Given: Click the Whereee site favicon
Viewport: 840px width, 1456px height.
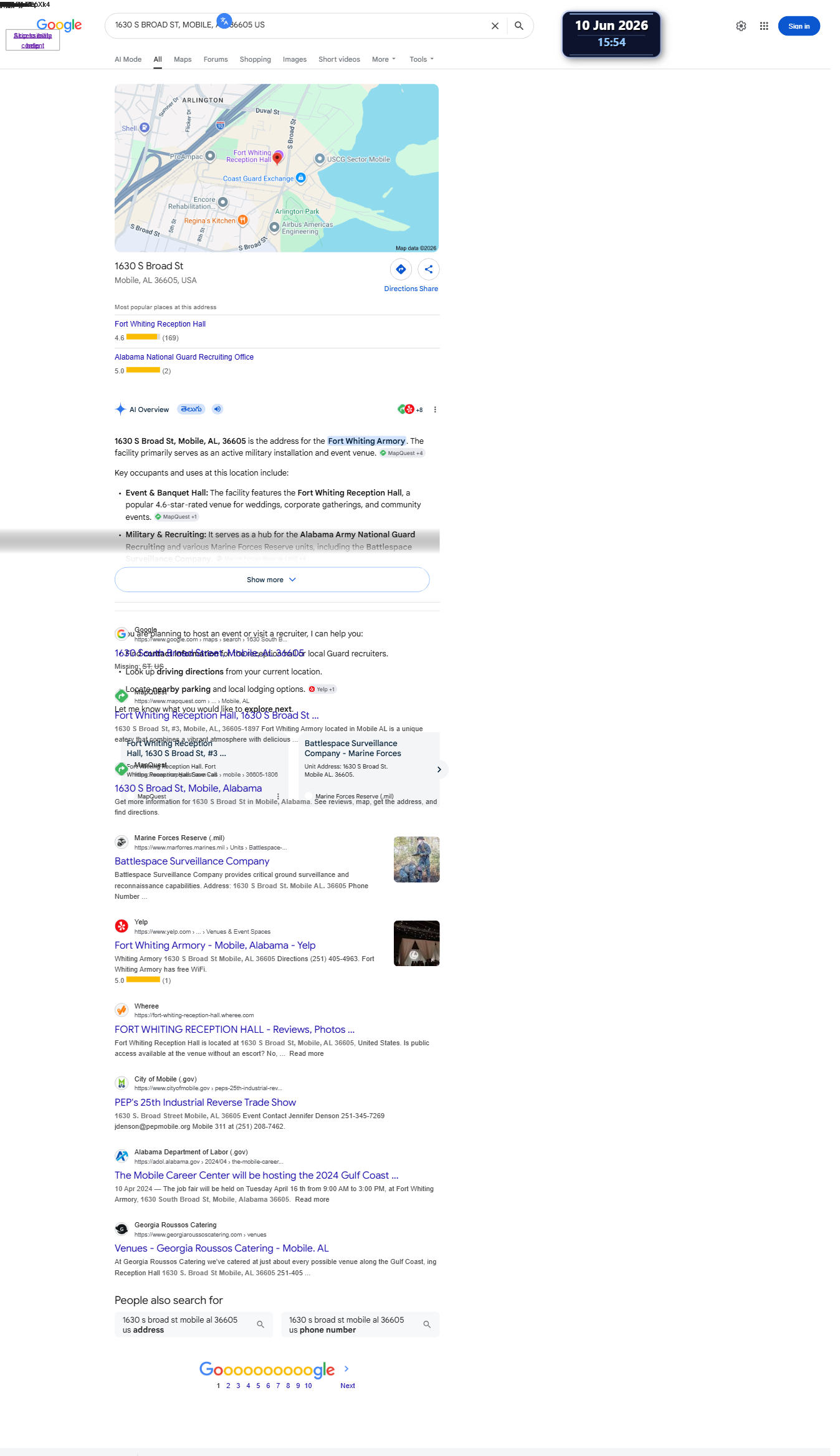Looking at the screenshot, I should 122,1010.
